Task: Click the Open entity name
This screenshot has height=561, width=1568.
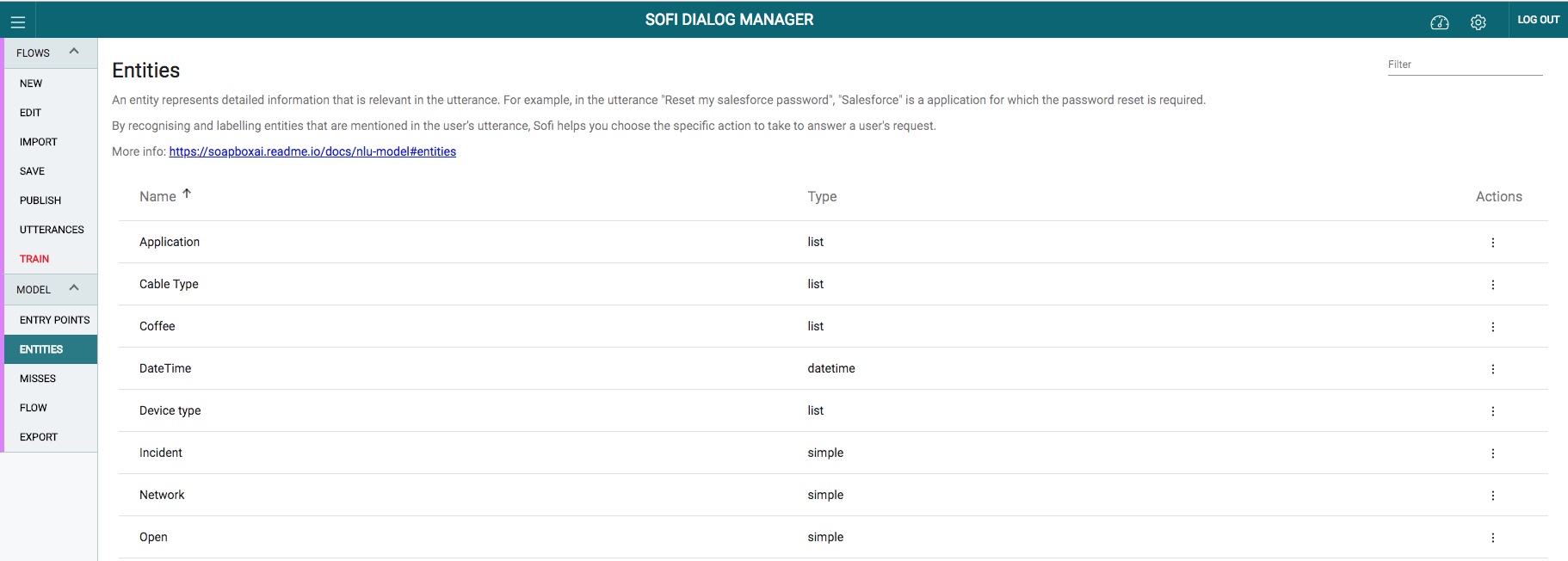Action: 153,538
